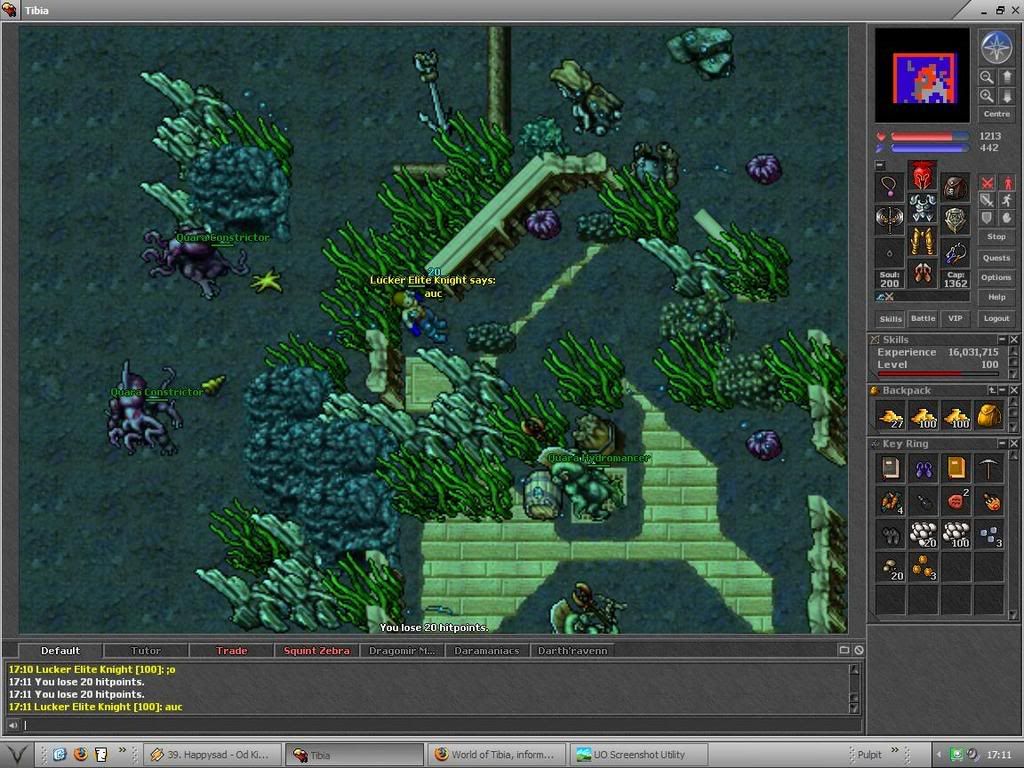The image size is (1024, 768).
Task: Go up one container level in Backpack
Action: click(991, 391)
